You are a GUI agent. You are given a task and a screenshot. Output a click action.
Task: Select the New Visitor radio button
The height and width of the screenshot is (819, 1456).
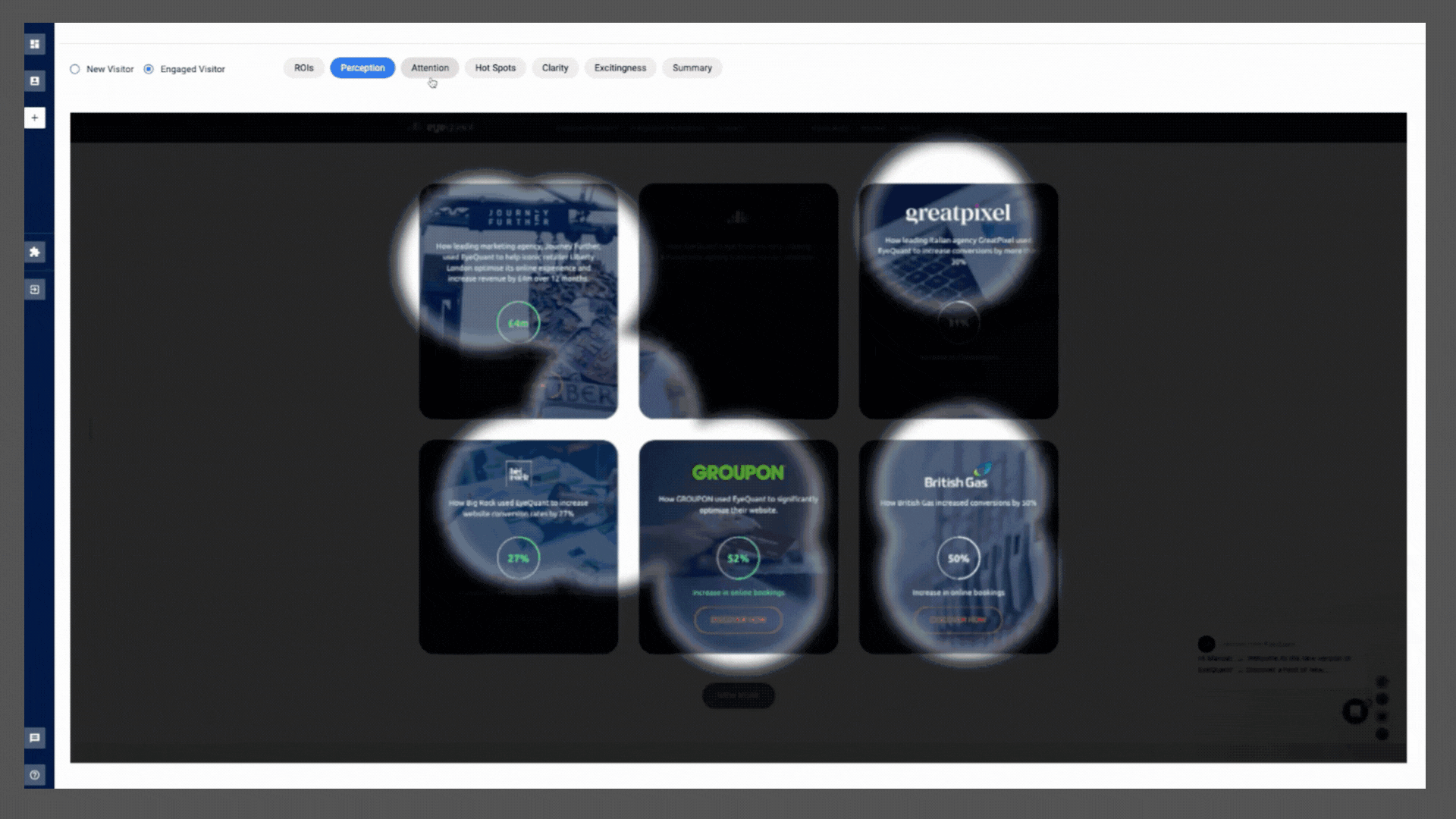pos(75,69)
